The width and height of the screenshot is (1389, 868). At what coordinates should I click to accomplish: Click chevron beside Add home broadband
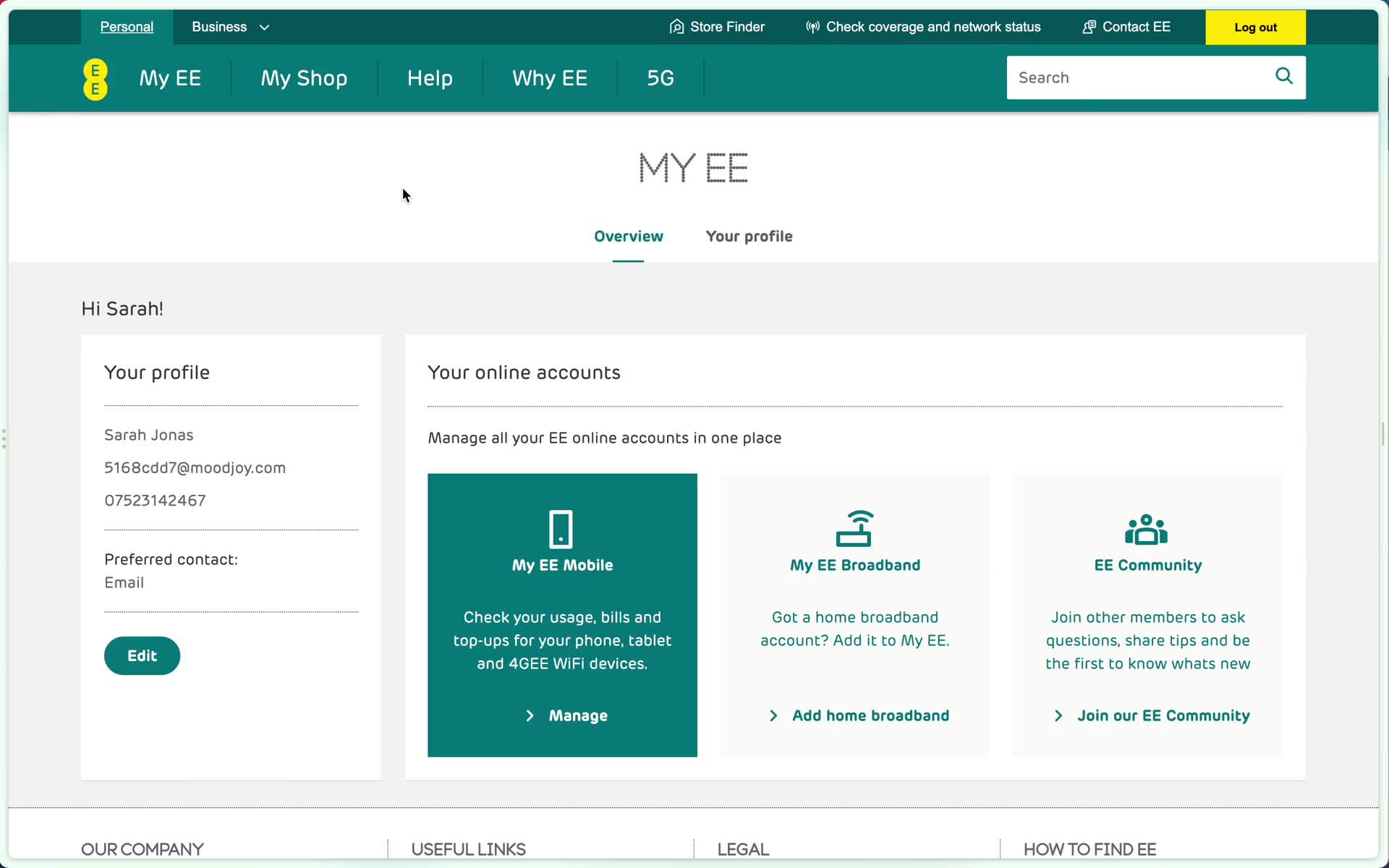[773, 715]
